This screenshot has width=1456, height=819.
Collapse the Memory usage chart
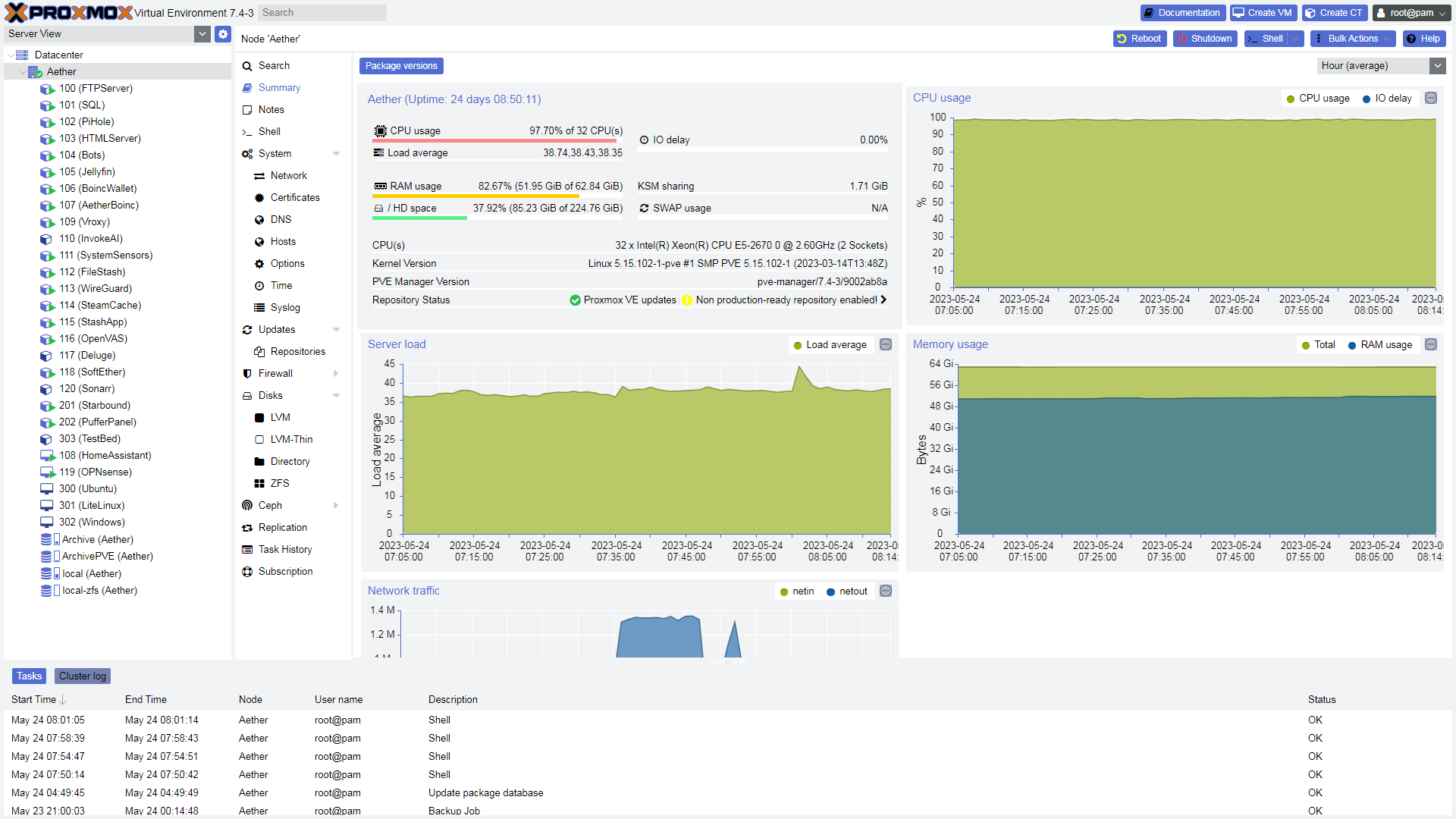1430,344
